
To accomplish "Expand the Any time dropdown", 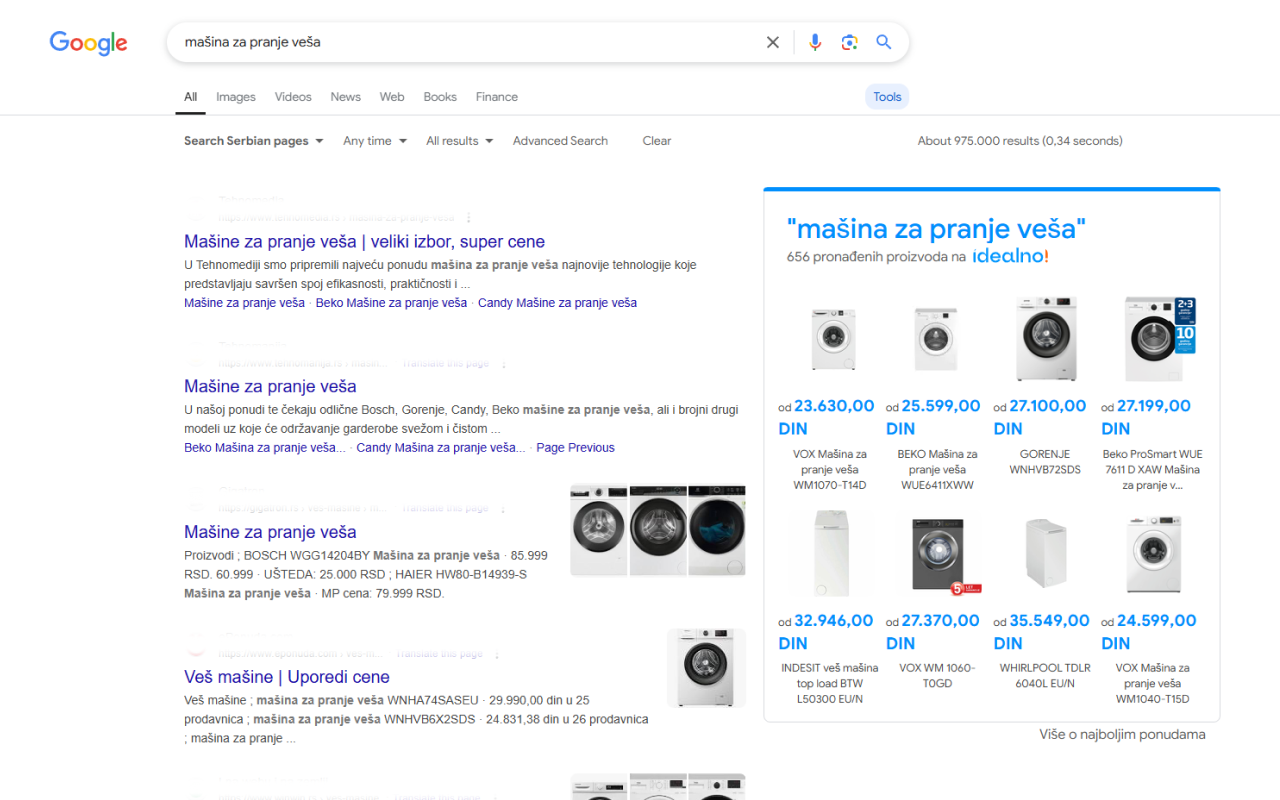I will [375, 141].
